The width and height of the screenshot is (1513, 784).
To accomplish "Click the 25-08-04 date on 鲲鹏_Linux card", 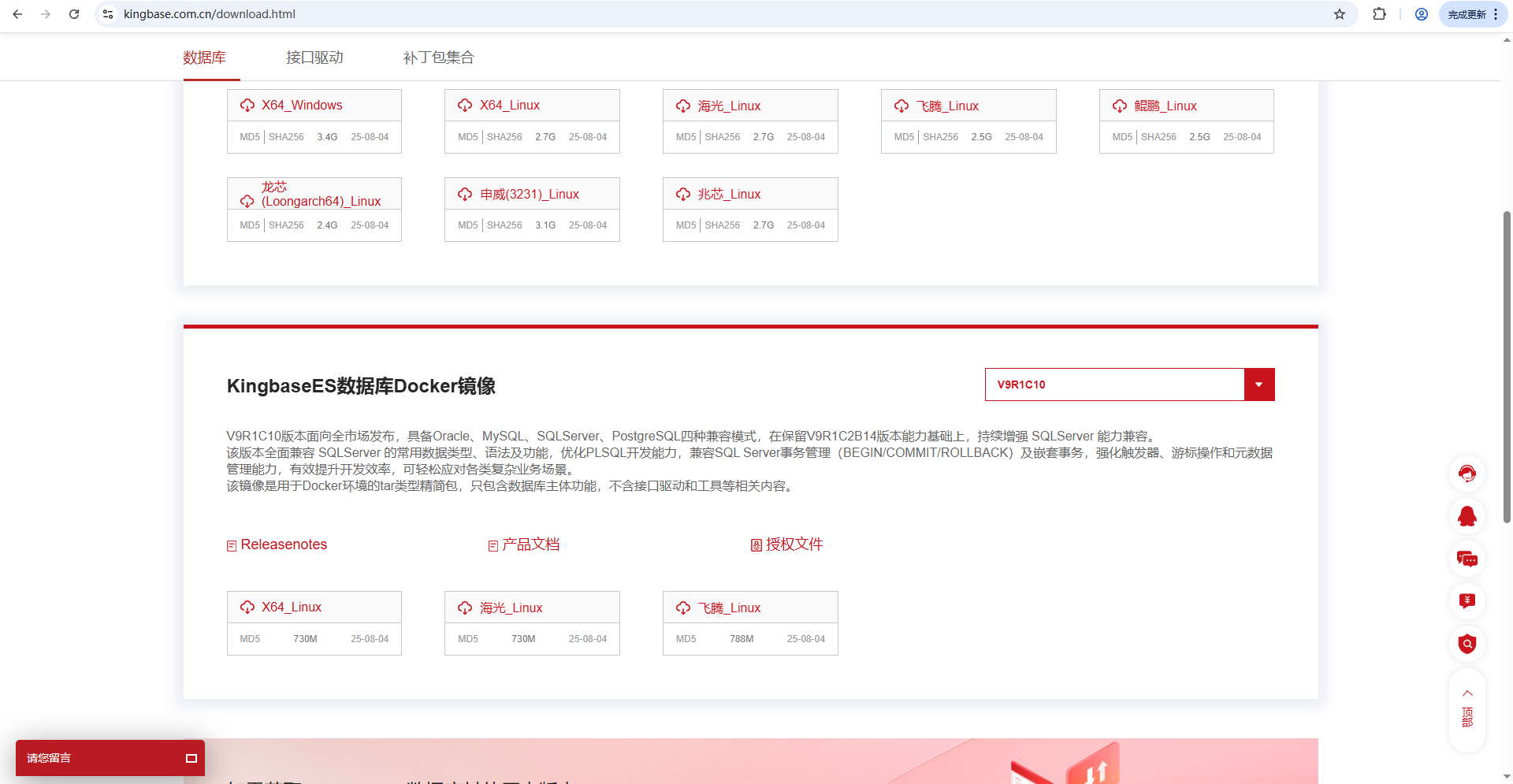I will 1242,137.
